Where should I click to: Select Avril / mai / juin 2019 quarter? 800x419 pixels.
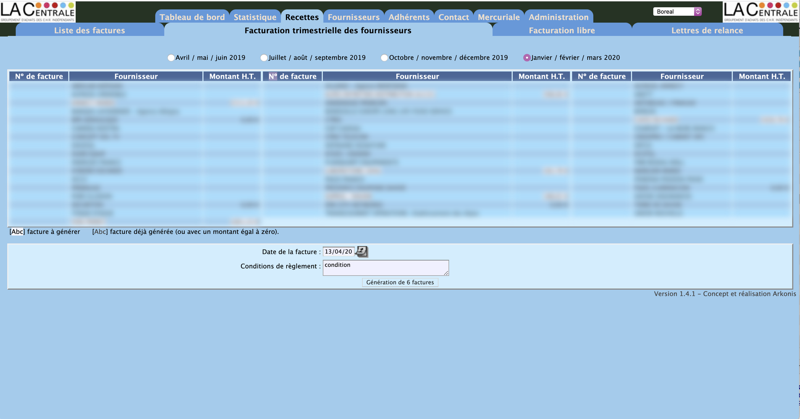click(172, 58)
